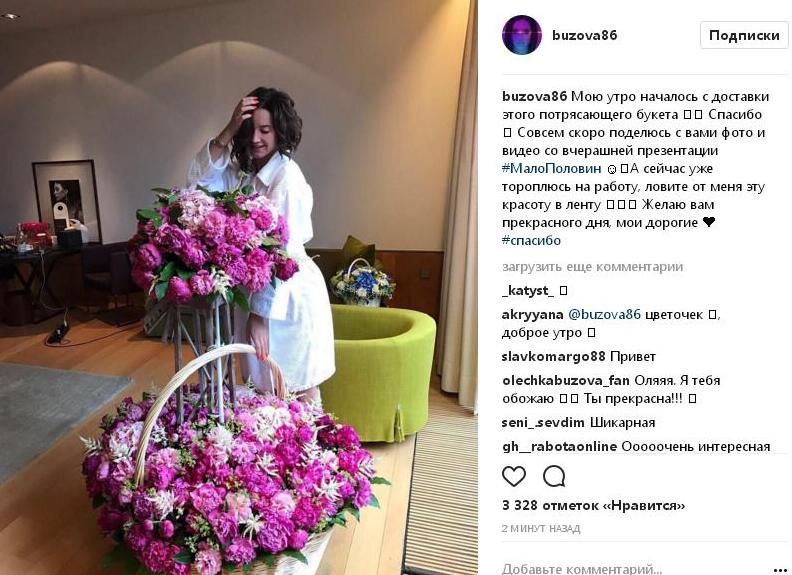Like the post with the heart icon
The width and height of the screenshot is (792, 575).
point(514,476)
